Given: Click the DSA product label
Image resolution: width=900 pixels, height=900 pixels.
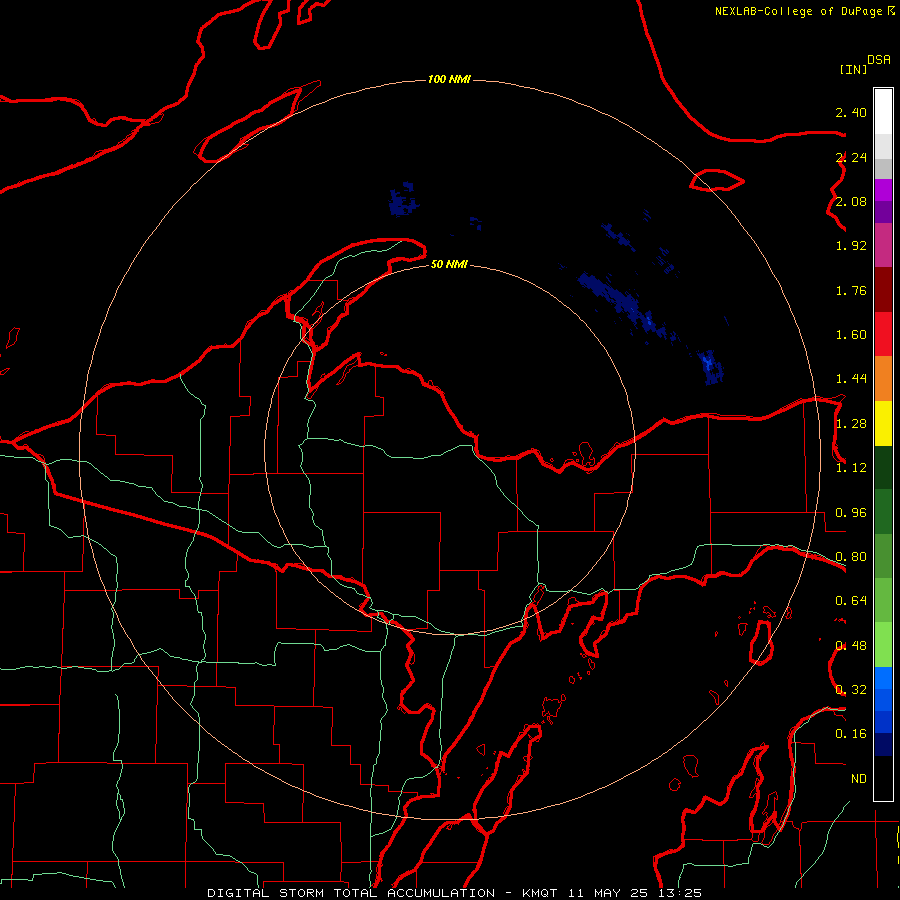Looking at the screenshot, I should tap(879, 60).
